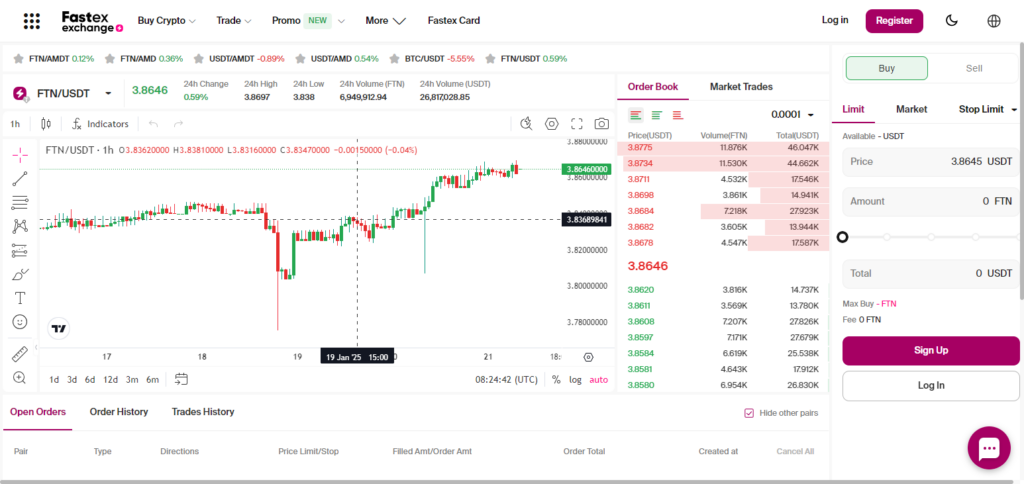The height and width of the screenshot is (484, 1024).
Task: Click the Amount FTN input field
Action: (x=931, y=201)
